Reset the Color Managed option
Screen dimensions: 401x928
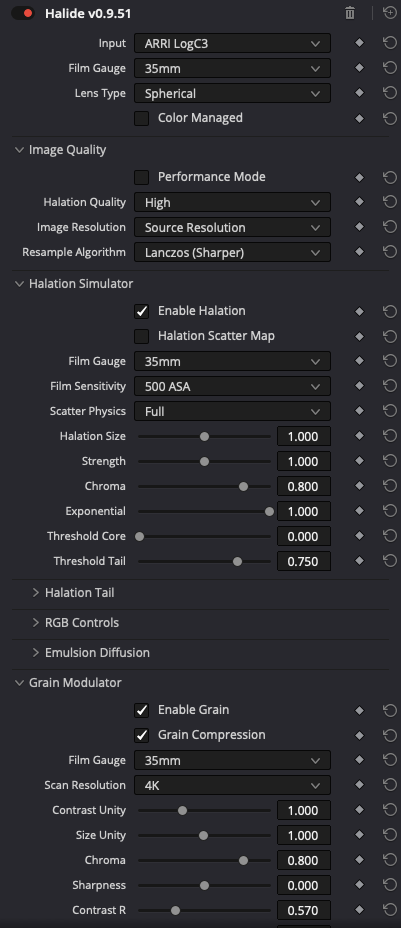pyautogui.click(x=390, y=118)
